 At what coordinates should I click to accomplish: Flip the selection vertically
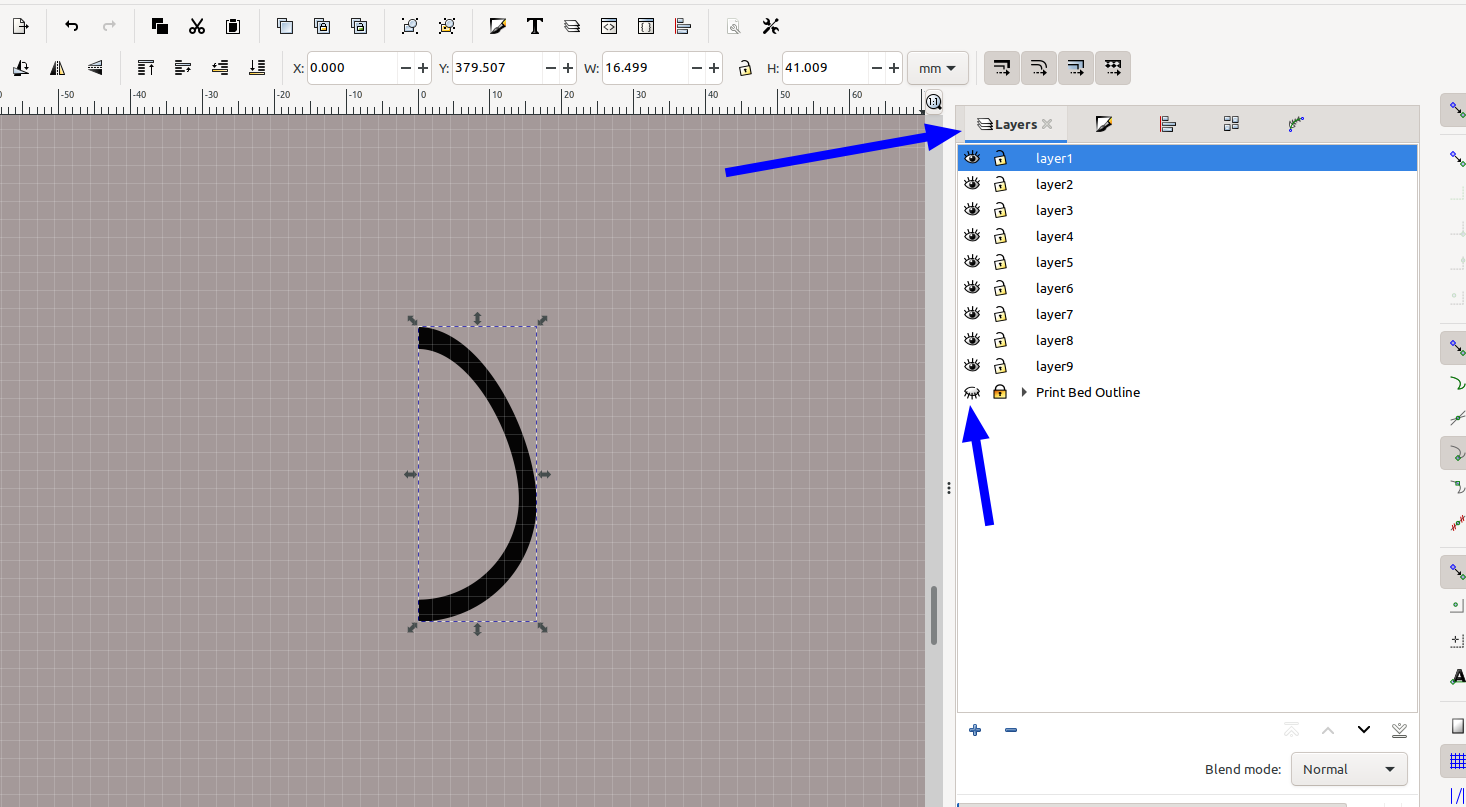coord(95,68)
